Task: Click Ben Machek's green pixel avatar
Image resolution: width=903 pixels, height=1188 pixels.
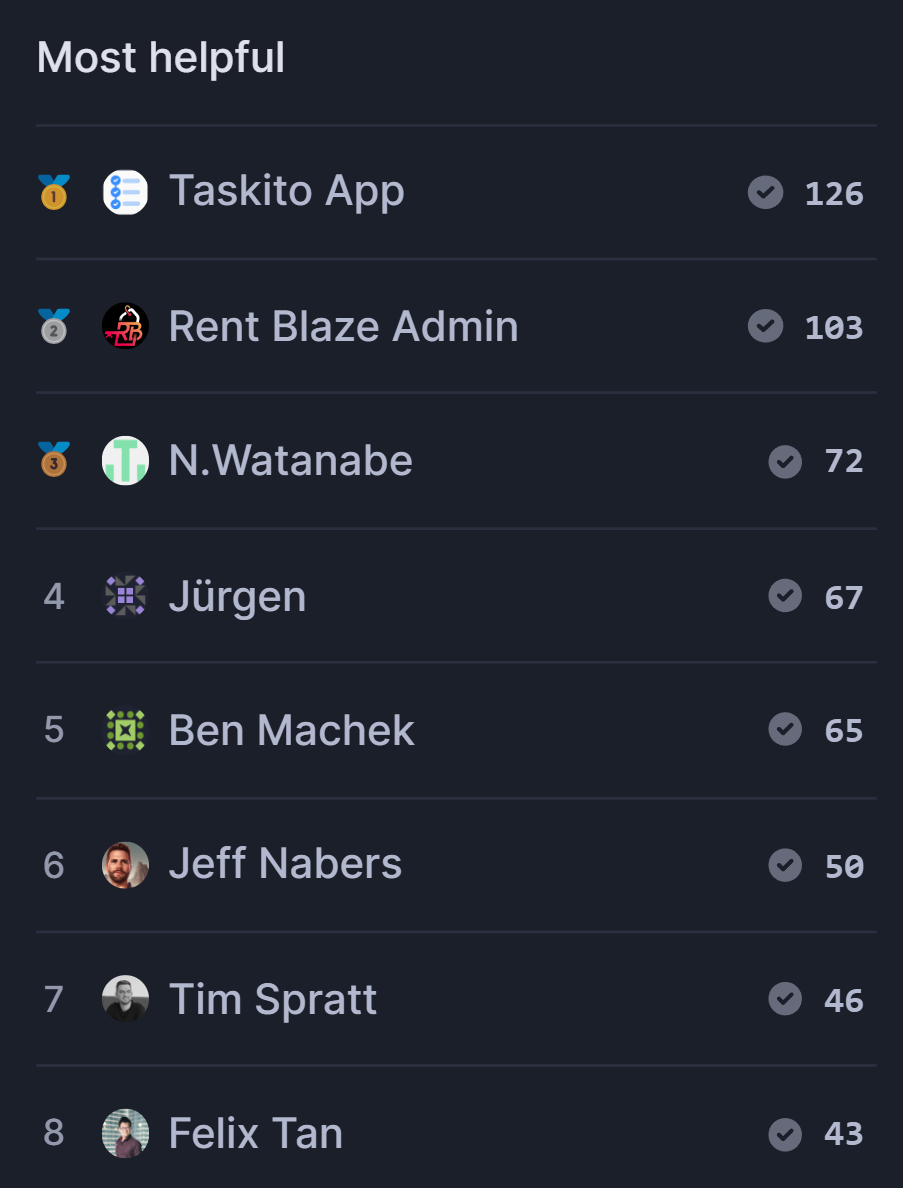Action: pyautogui.click(x=126, y=730)
